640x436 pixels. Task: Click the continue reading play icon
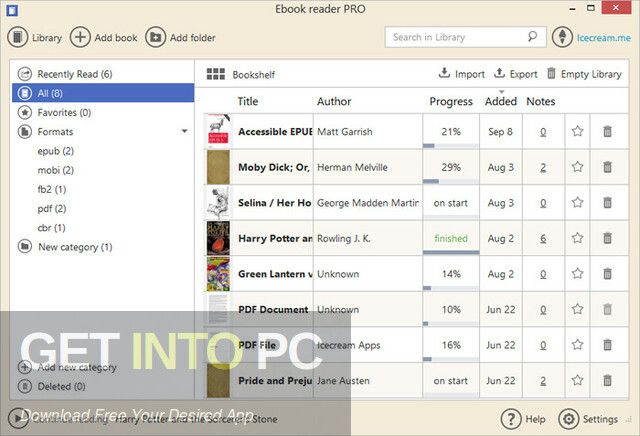point(18,418)
